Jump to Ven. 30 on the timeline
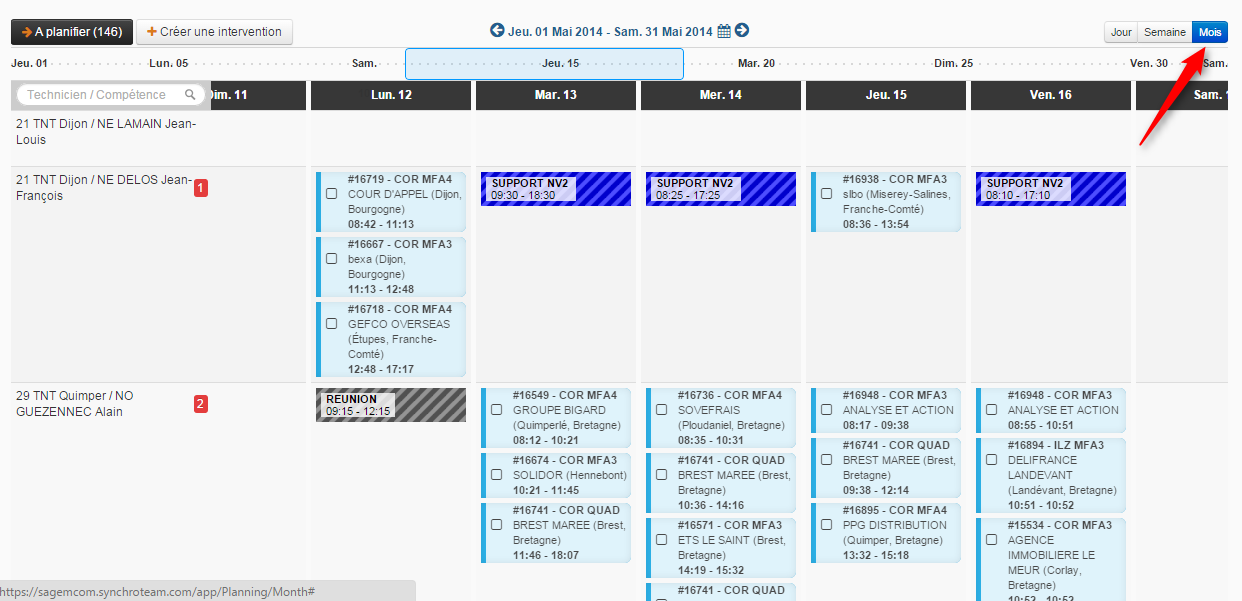 click(1149, 63)
